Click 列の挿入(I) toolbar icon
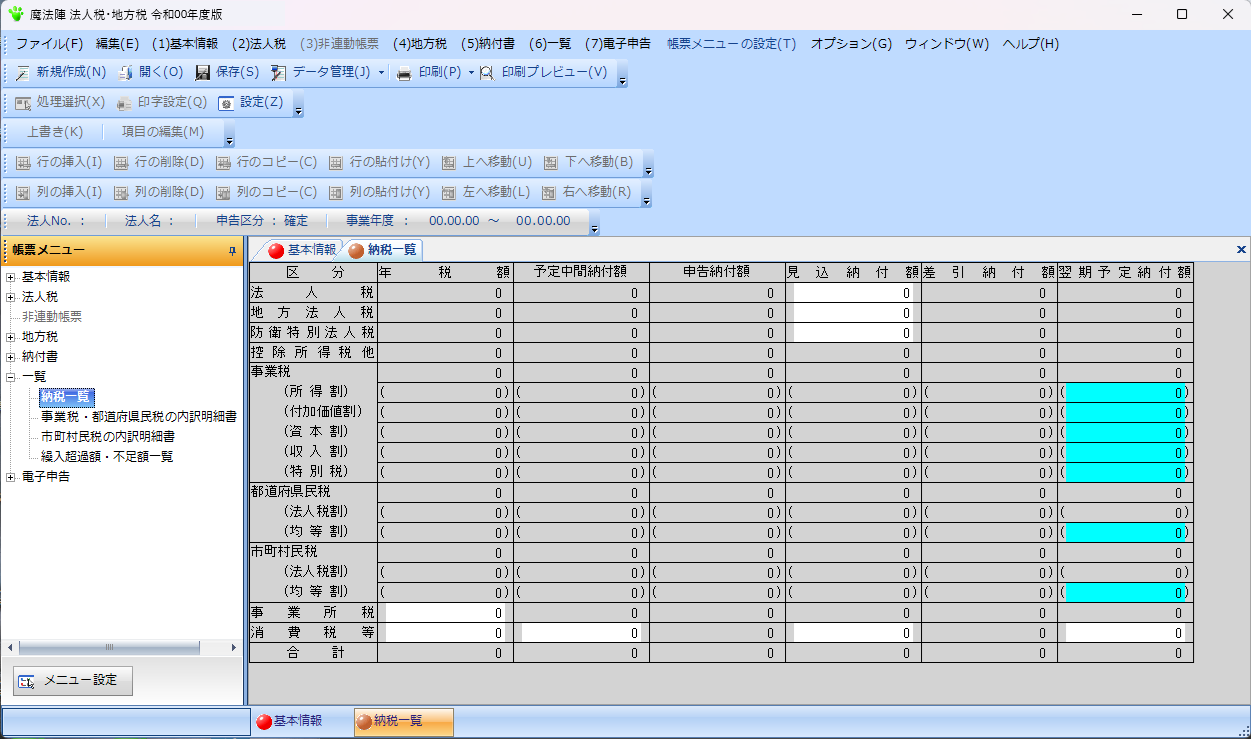The height and width of the screenshot is (739, 1251). pos(23,193)
